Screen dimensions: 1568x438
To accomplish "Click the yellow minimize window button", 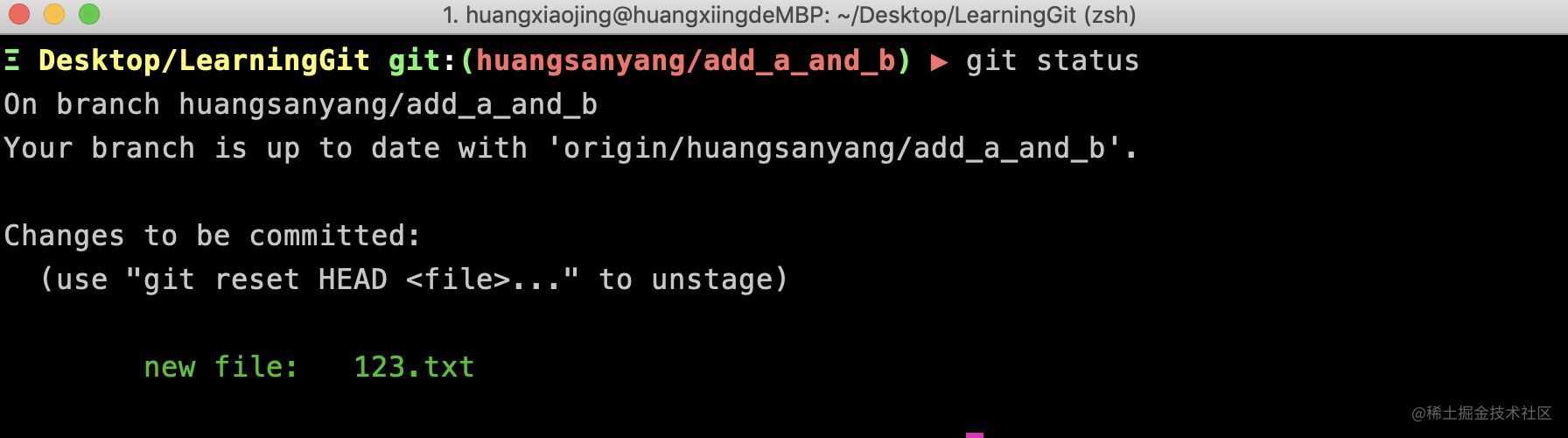I will pyautogui.click(x=54, y=14).
